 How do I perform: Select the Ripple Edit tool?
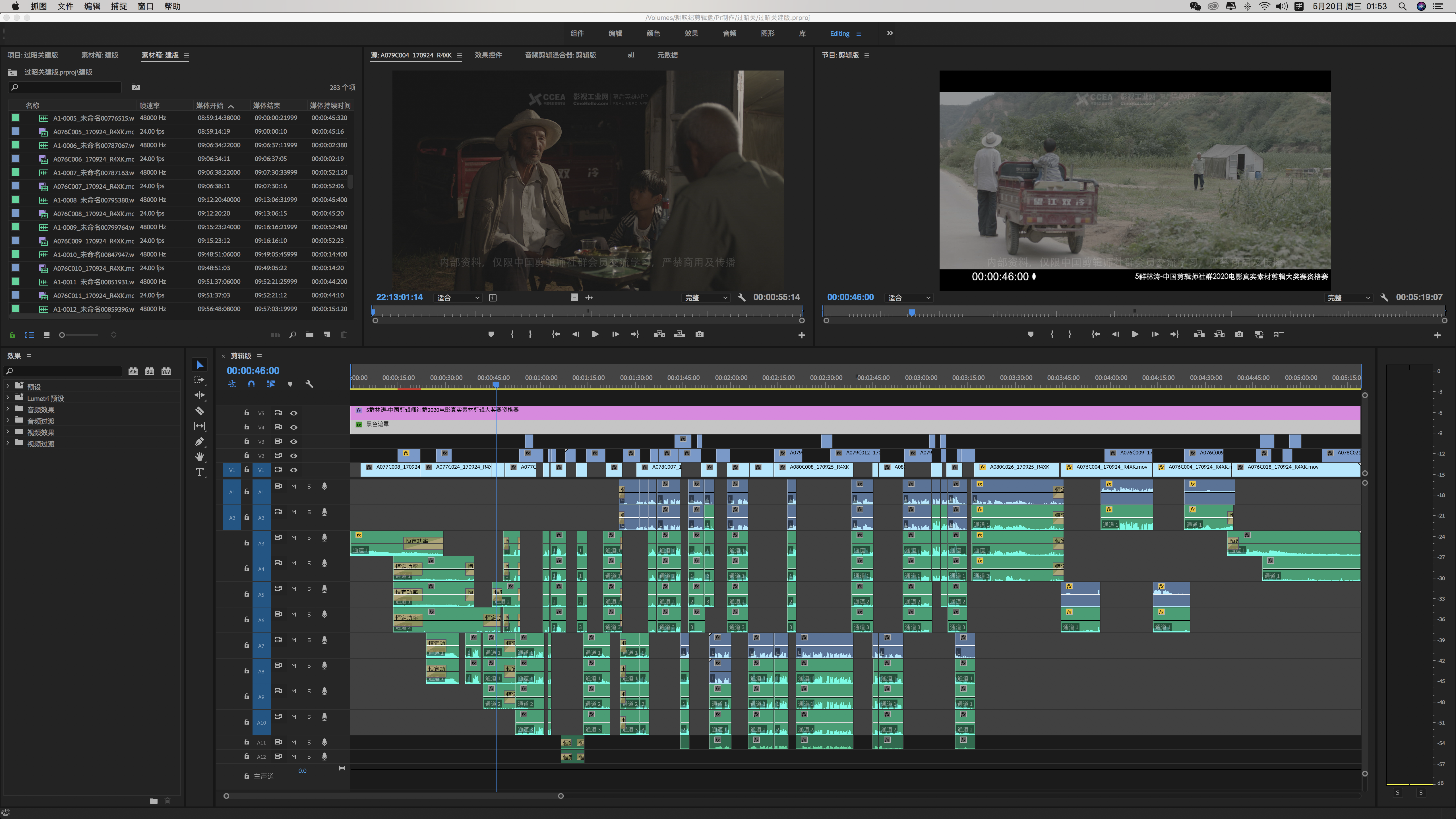[x=200, y=395]
